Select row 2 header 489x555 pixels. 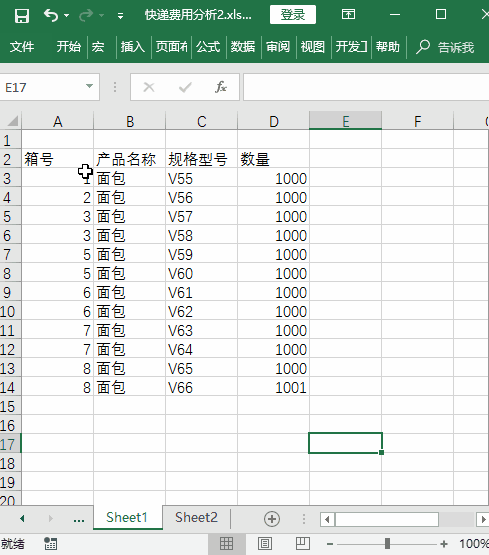(10, 159)
